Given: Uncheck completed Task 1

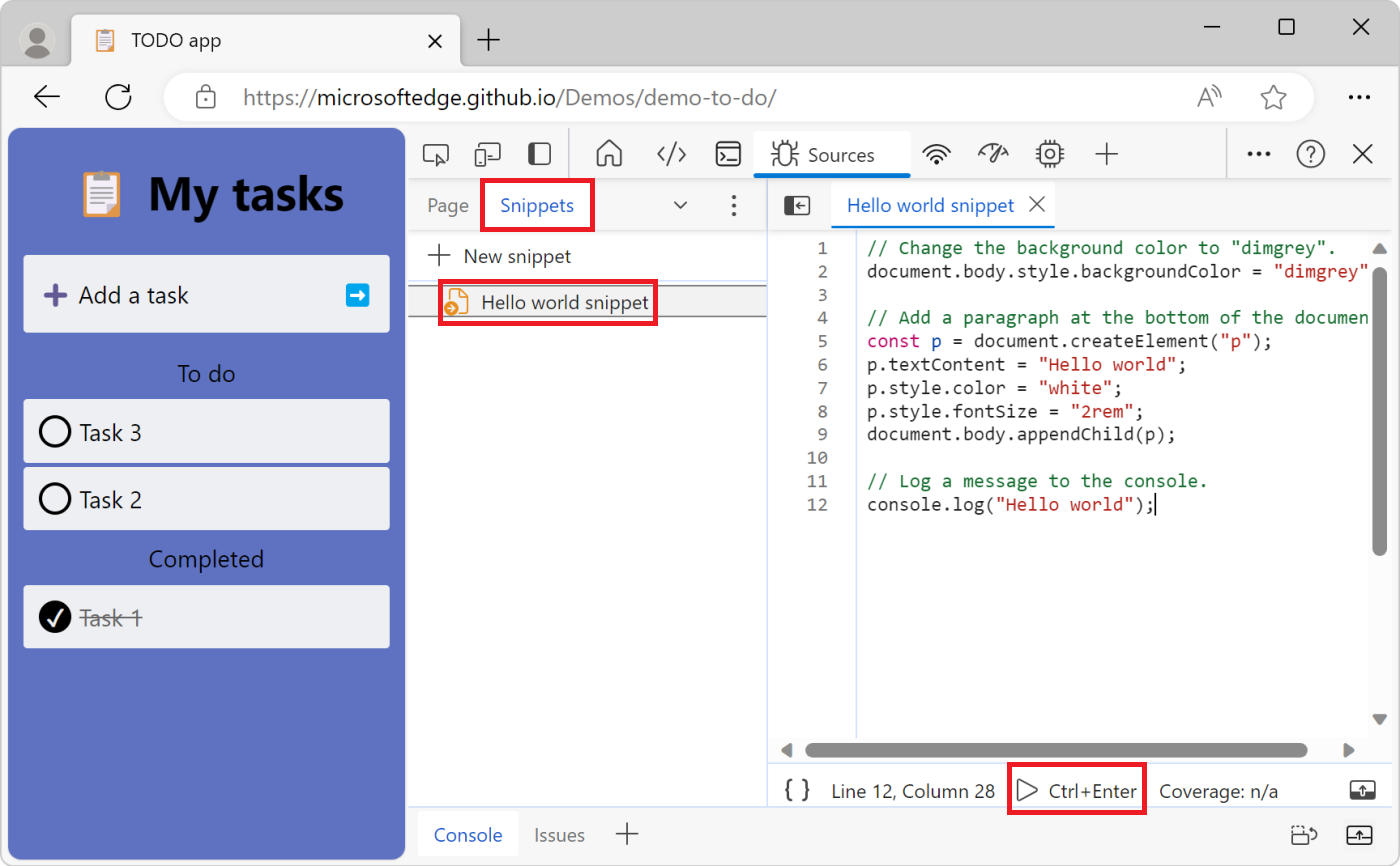Looking at the screenshot, I should (x=55, y=617).
